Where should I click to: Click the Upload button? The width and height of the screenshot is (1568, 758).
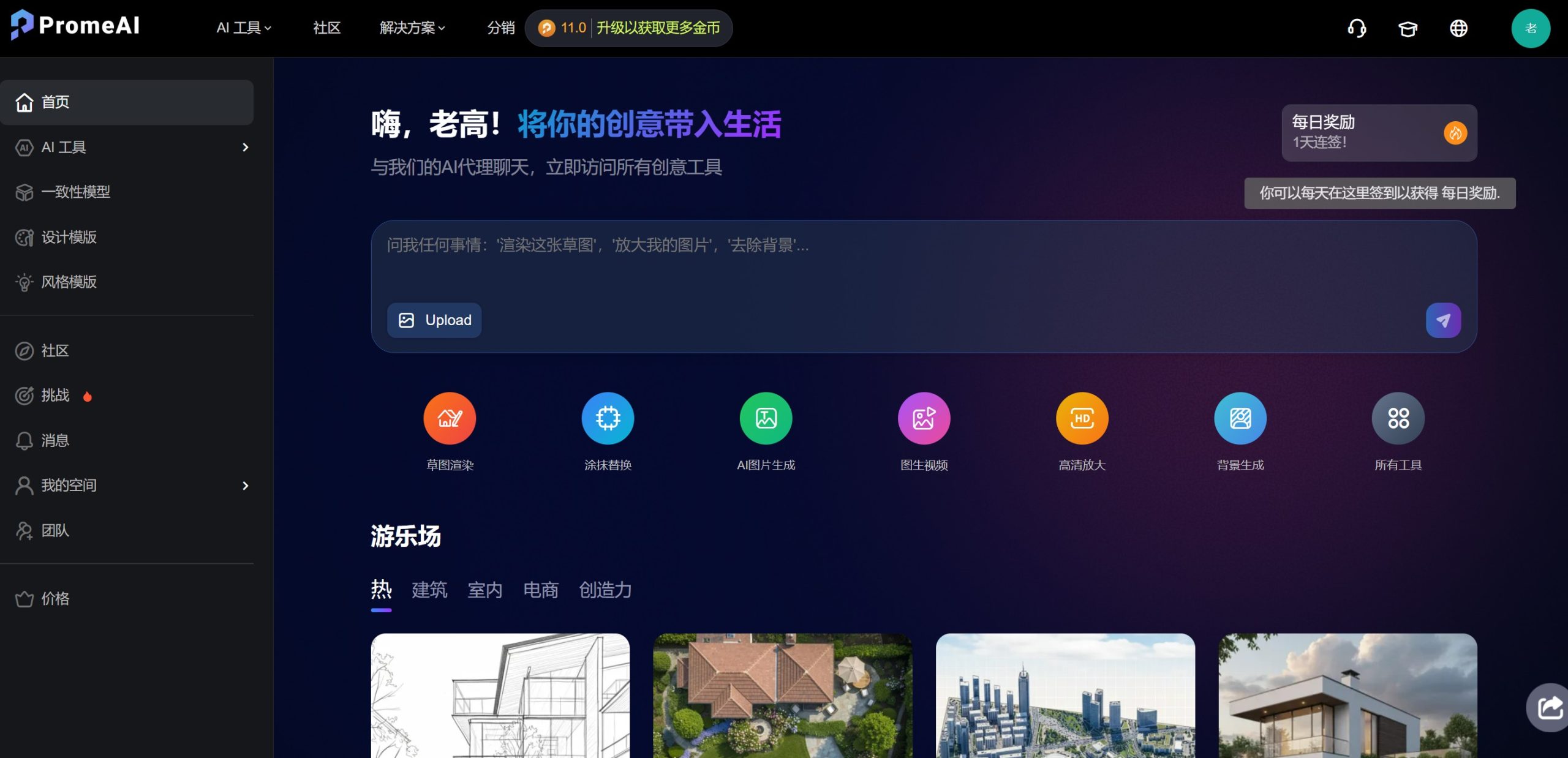click(x=434, y=320)
